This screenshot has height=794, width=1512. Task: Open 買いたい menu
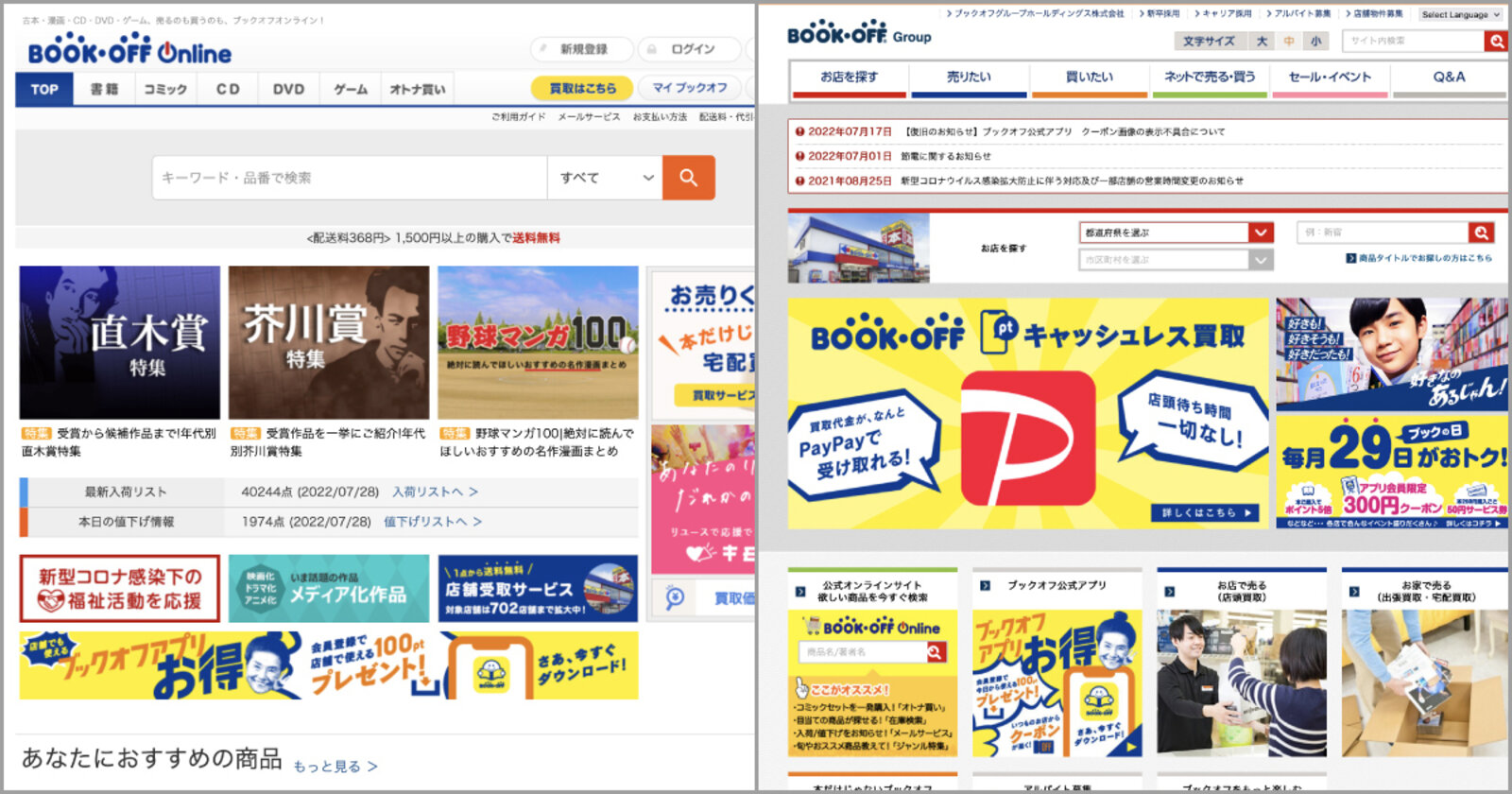click(x=1089, y=79)
